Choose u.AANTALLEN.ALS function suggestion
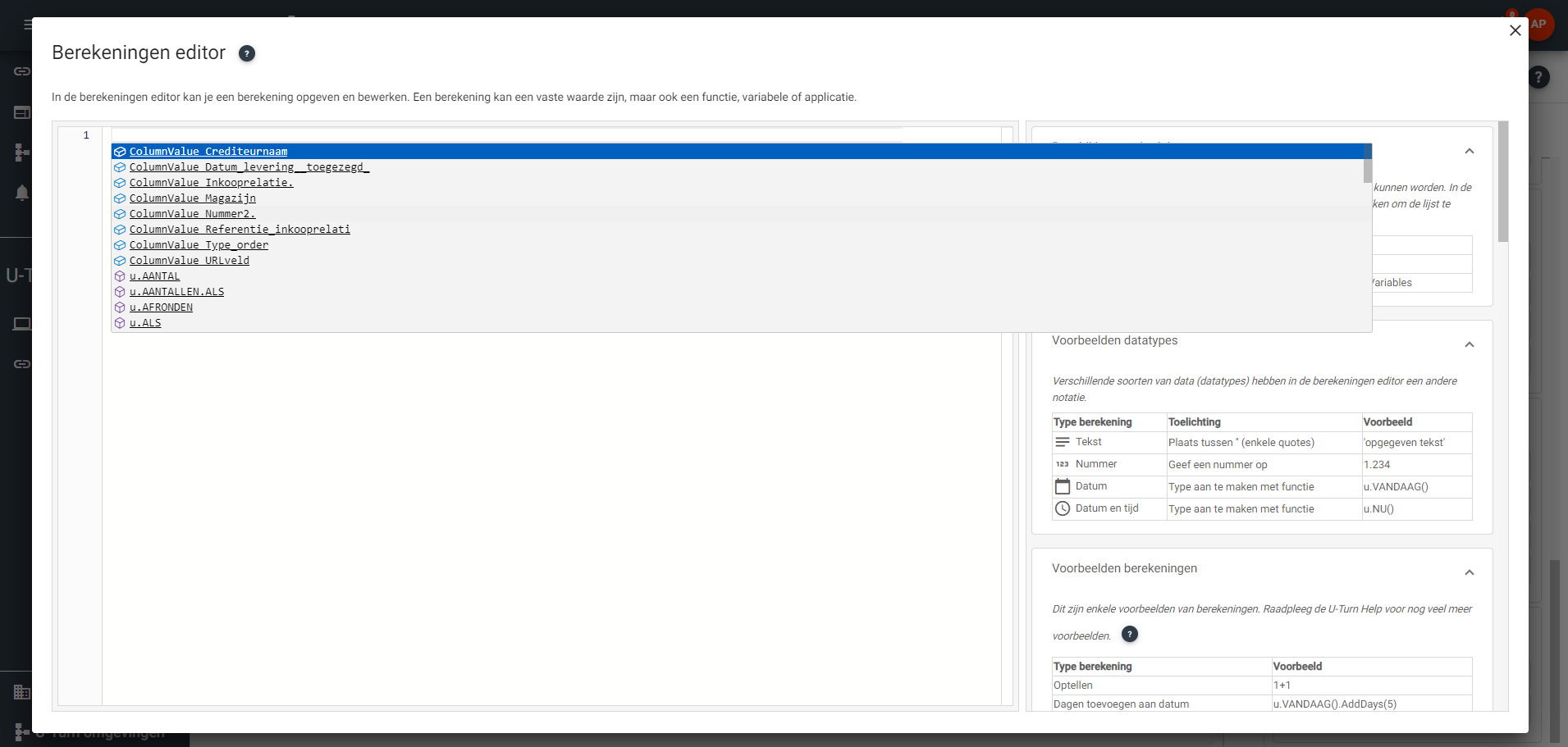The image size is (1568, 747). pos(176,292)
